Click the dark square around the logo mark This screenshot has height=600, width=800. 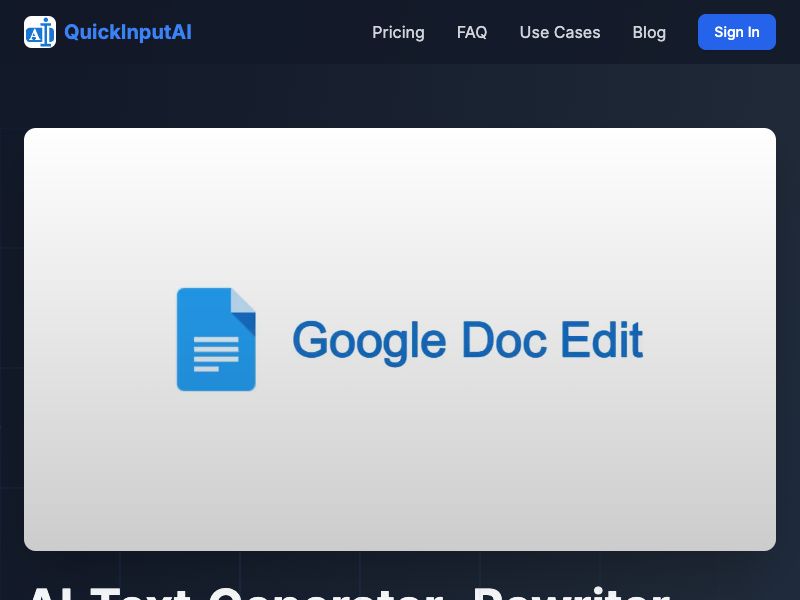click(40, 31)
